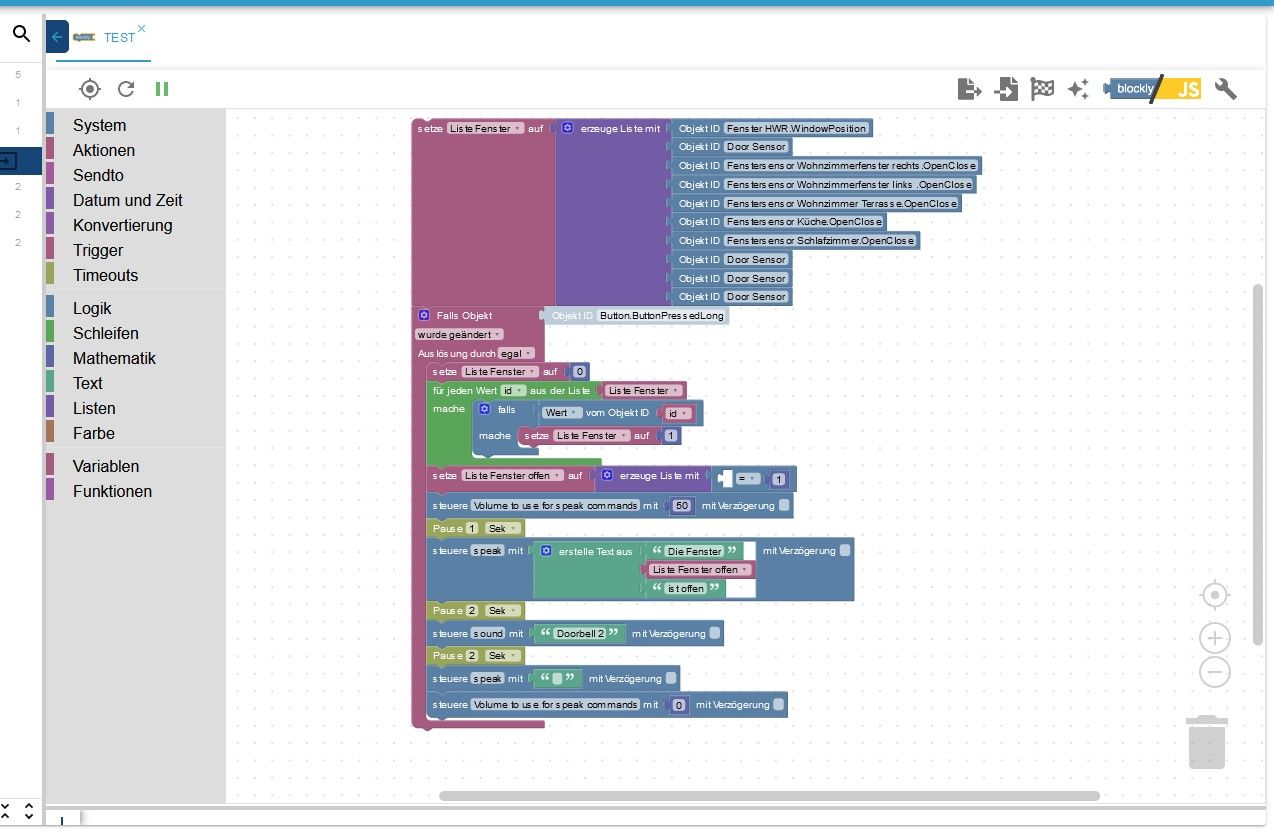Edit the 'Die Fenster' text field
The image size is (1274, 833).
coord(694,551)
